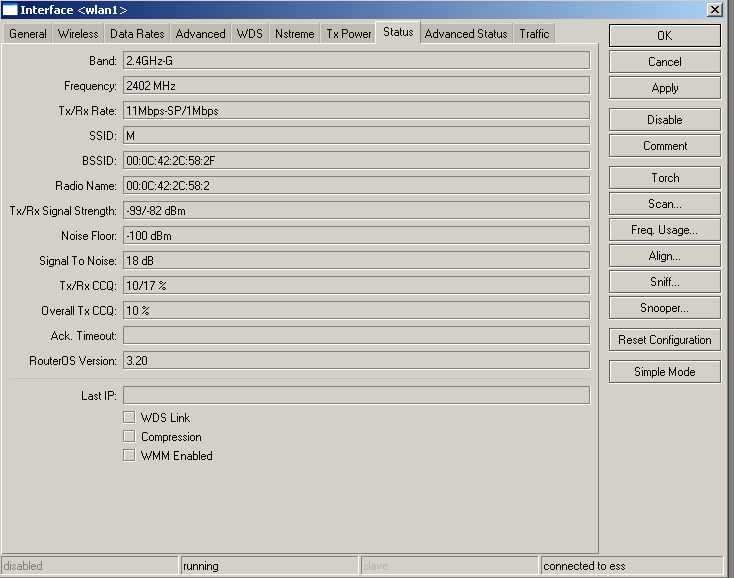The image size is (734, 578).
Task: Launch the Torch tool
Action: (664, 178)
